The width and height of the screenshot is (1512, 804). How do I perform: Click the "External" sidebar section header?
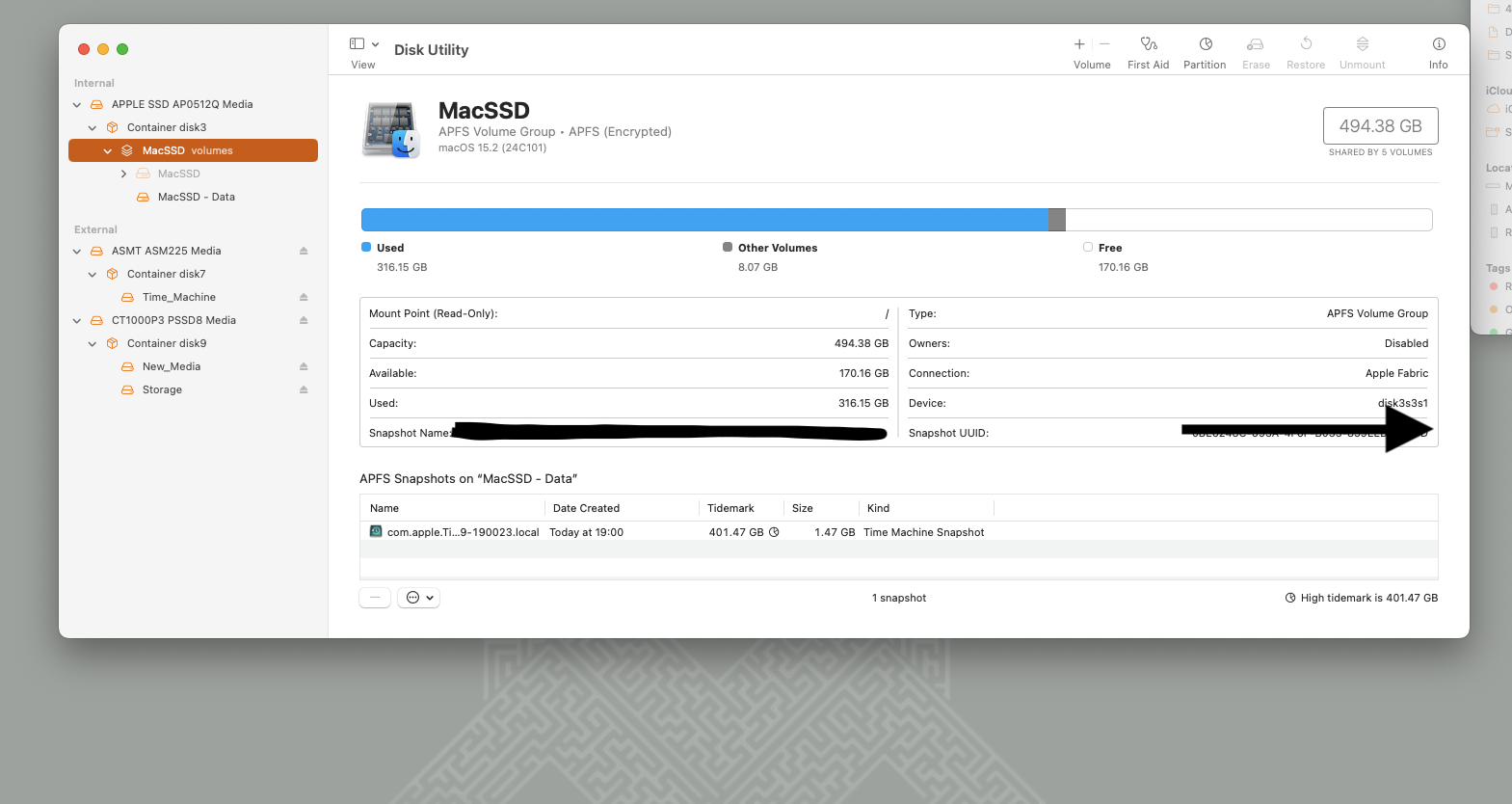pyautogui.click(x=95, y=229)
